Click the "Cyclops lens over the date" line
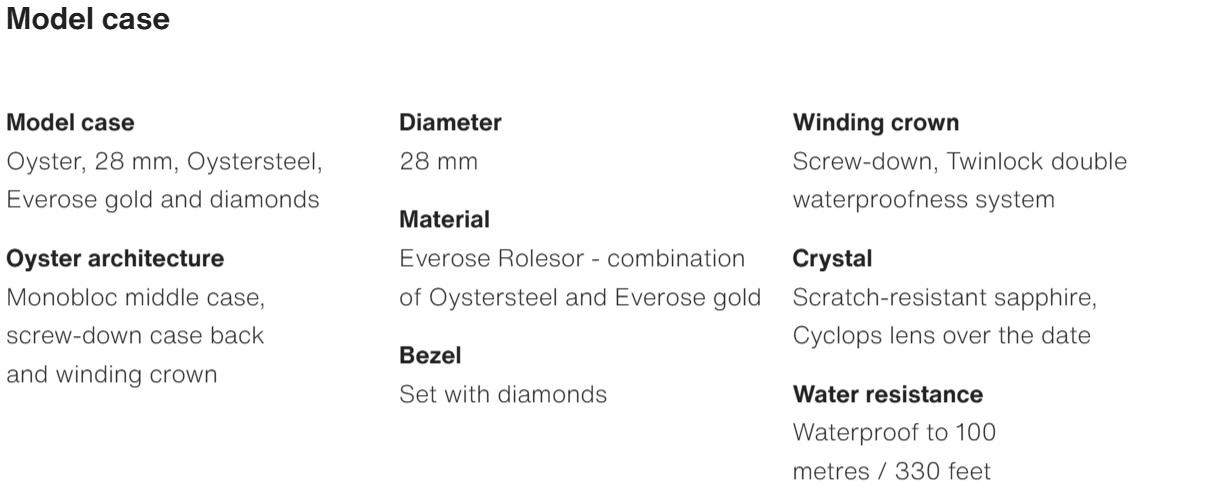This screenshot has width=1232, height=486. 941,335
